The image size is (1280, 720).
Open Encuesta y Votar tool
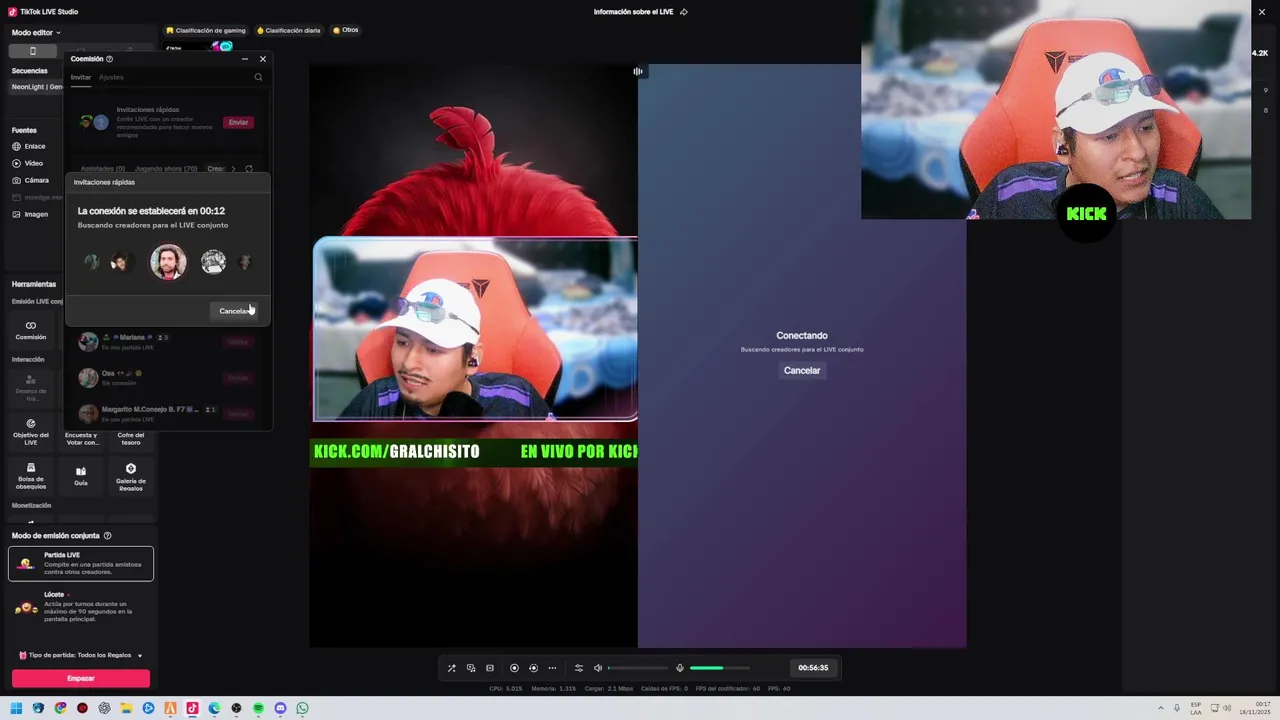(81, 438)
